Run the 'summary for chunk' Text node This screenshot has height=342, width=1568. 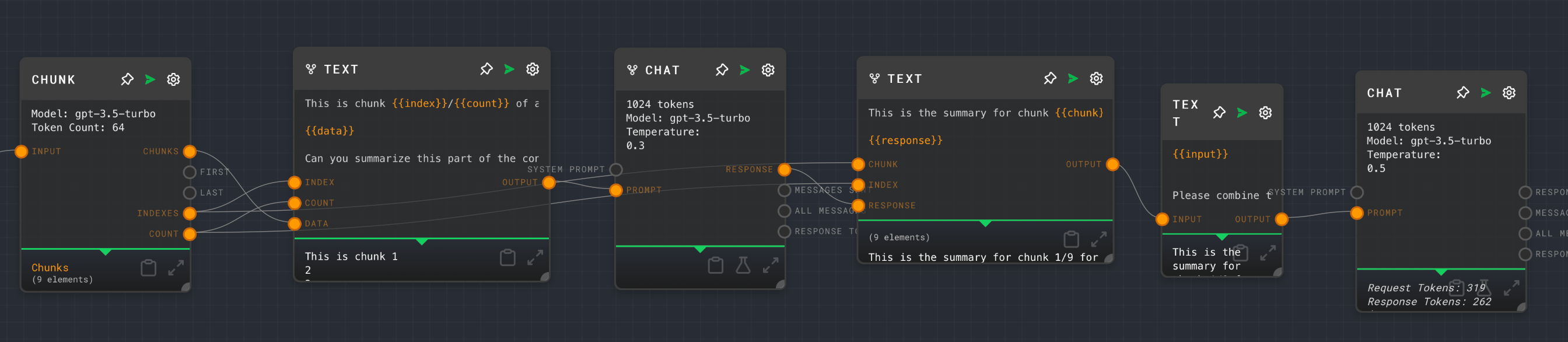(1073, 79)
